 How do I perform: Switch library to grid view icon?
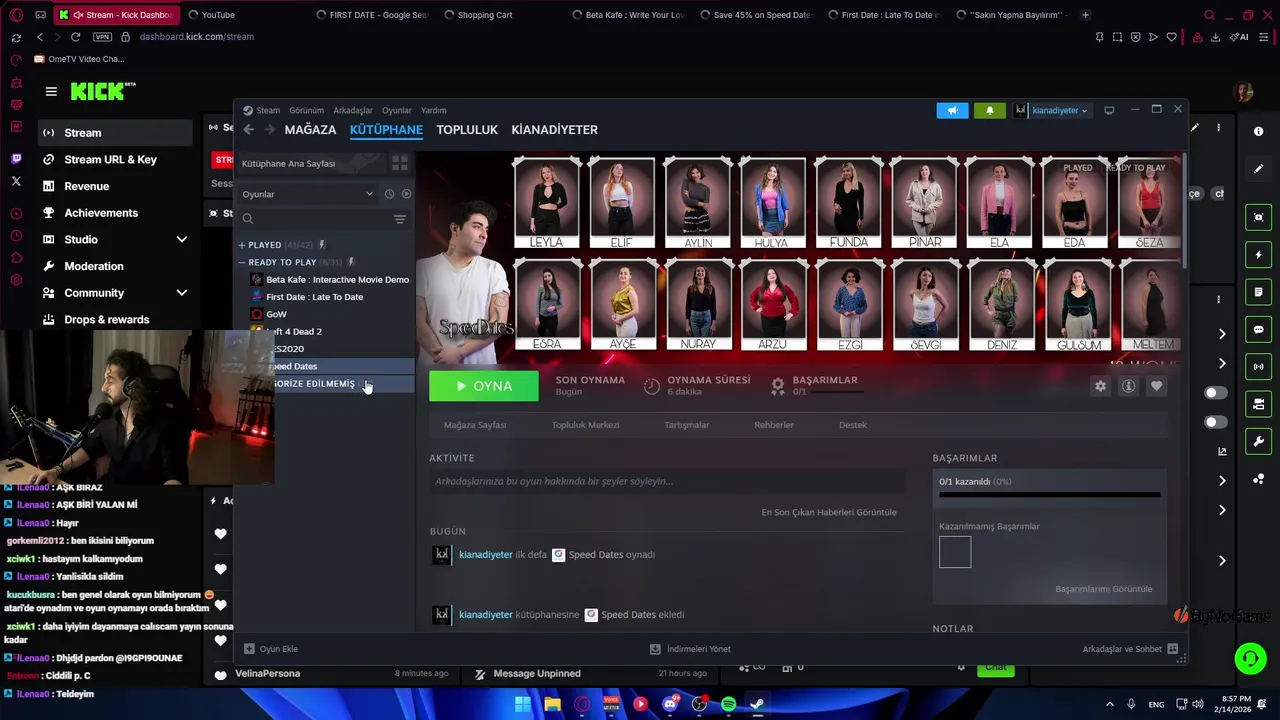(x=399, y=163)
